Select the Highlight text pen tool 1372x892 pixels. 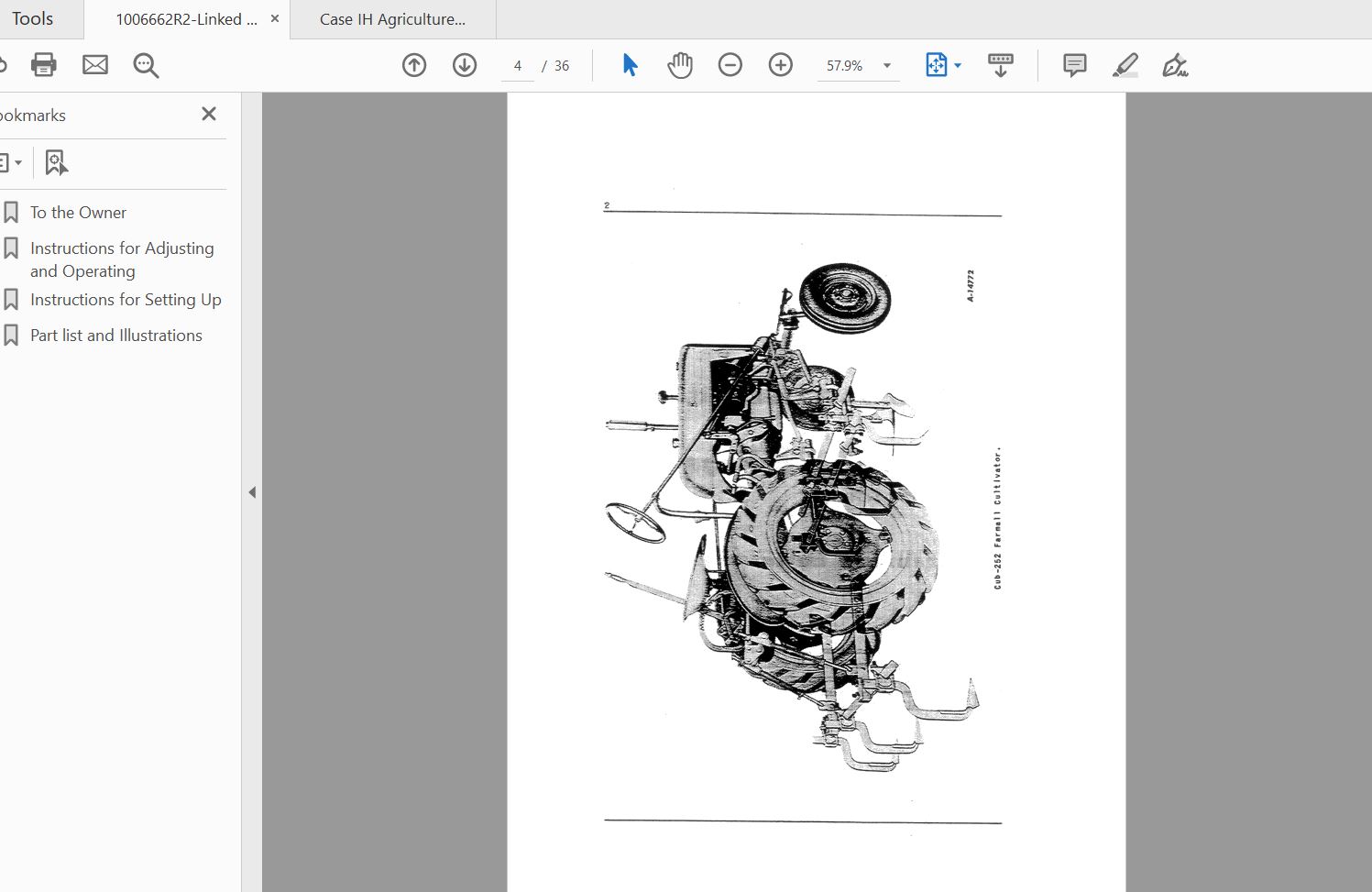pos(1125,65)
